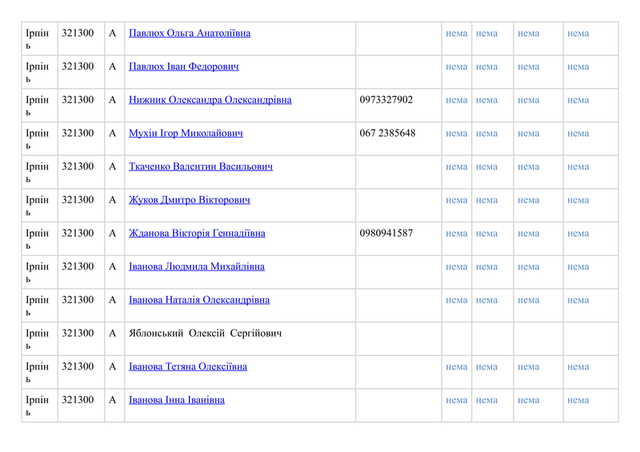This screenshot has height=452, width=640.
Task: Click phone number 0980941587 in Жданова row
Action: coord(386,233)
